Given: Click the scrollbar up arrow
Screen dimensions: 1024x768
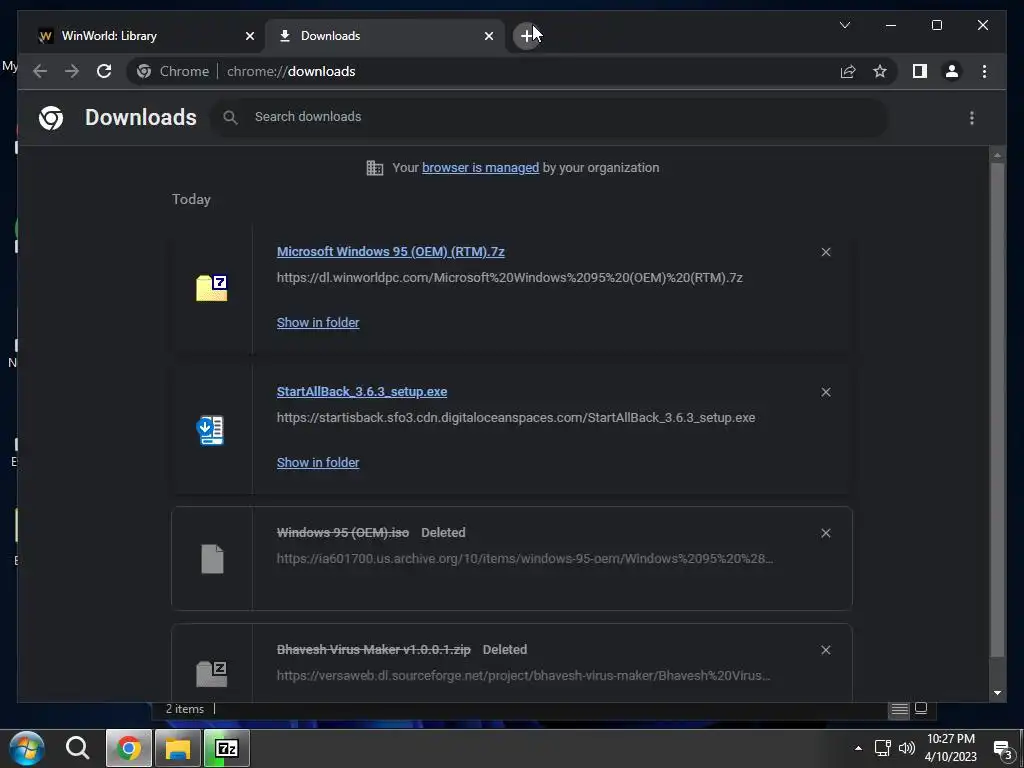Looking at the screenshot, I should (997, 155).
